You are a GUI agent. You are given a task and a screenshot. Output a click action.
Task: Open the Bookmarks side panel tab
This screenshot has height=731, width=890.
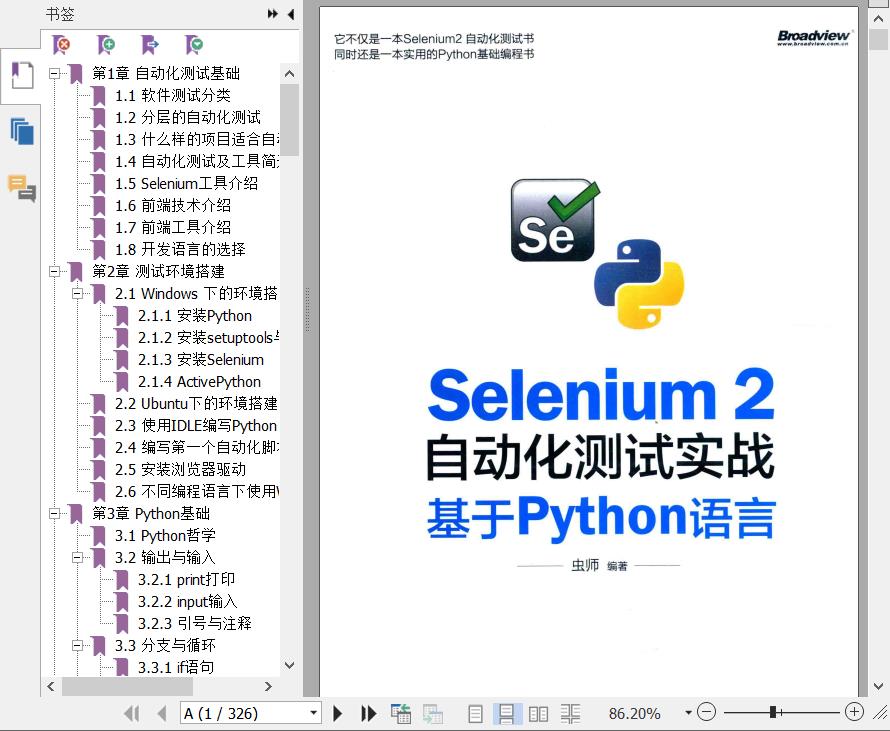coord(22,75)
